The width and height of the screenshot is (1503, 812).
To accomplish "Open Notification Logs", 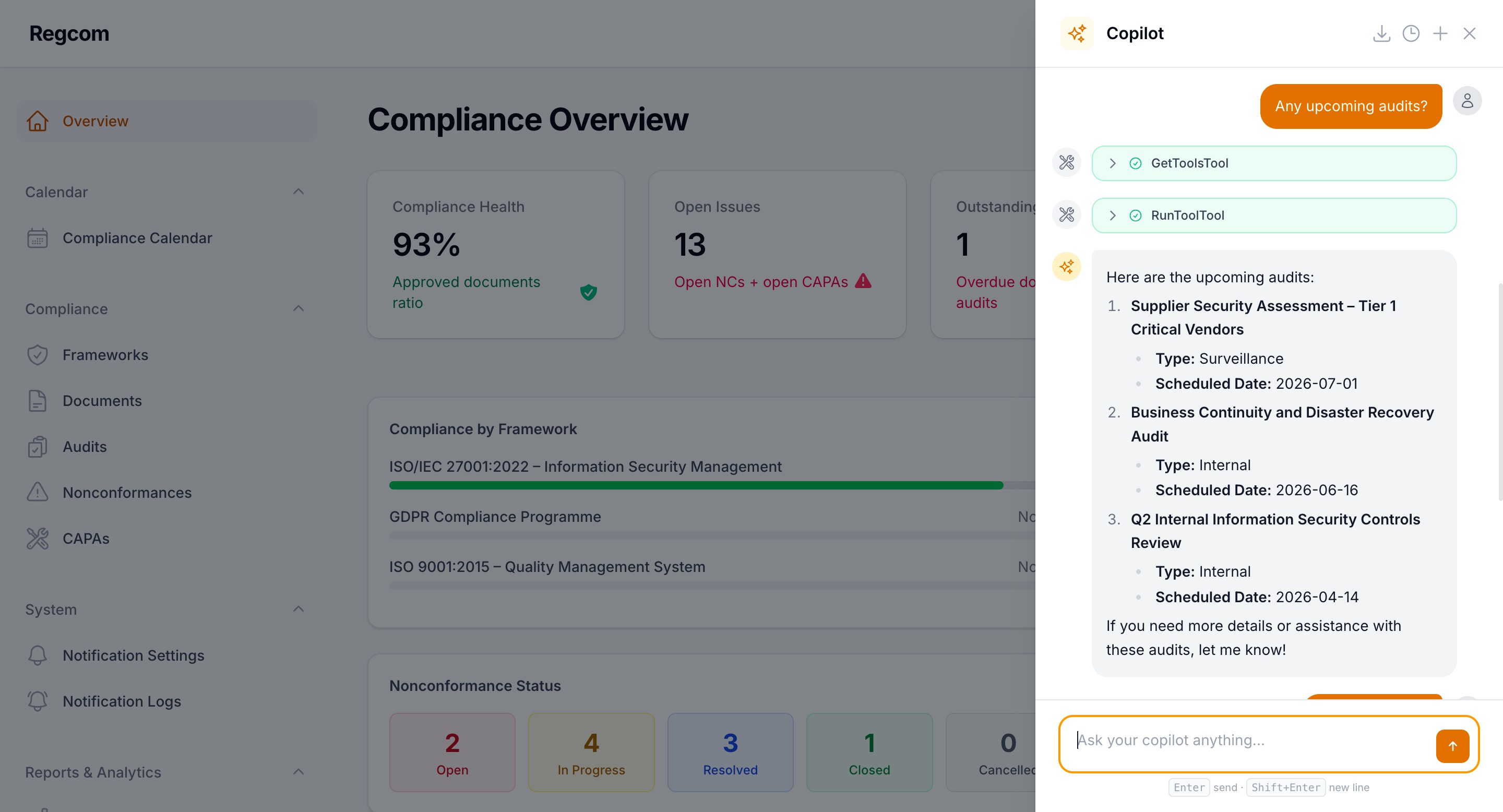I will point(167,701).
